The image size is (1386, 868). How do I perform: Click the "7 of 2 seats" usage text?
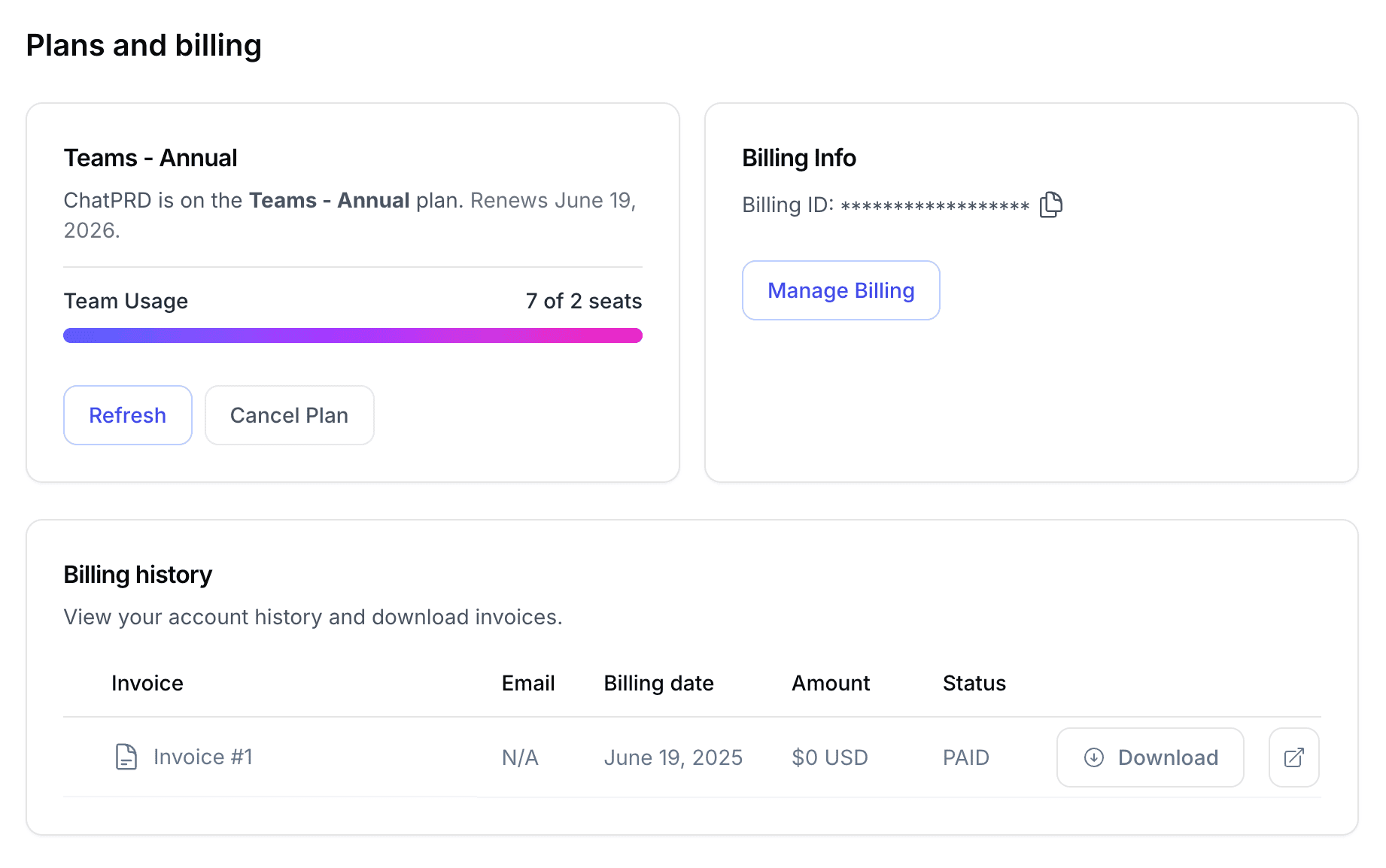pos(583,302)
